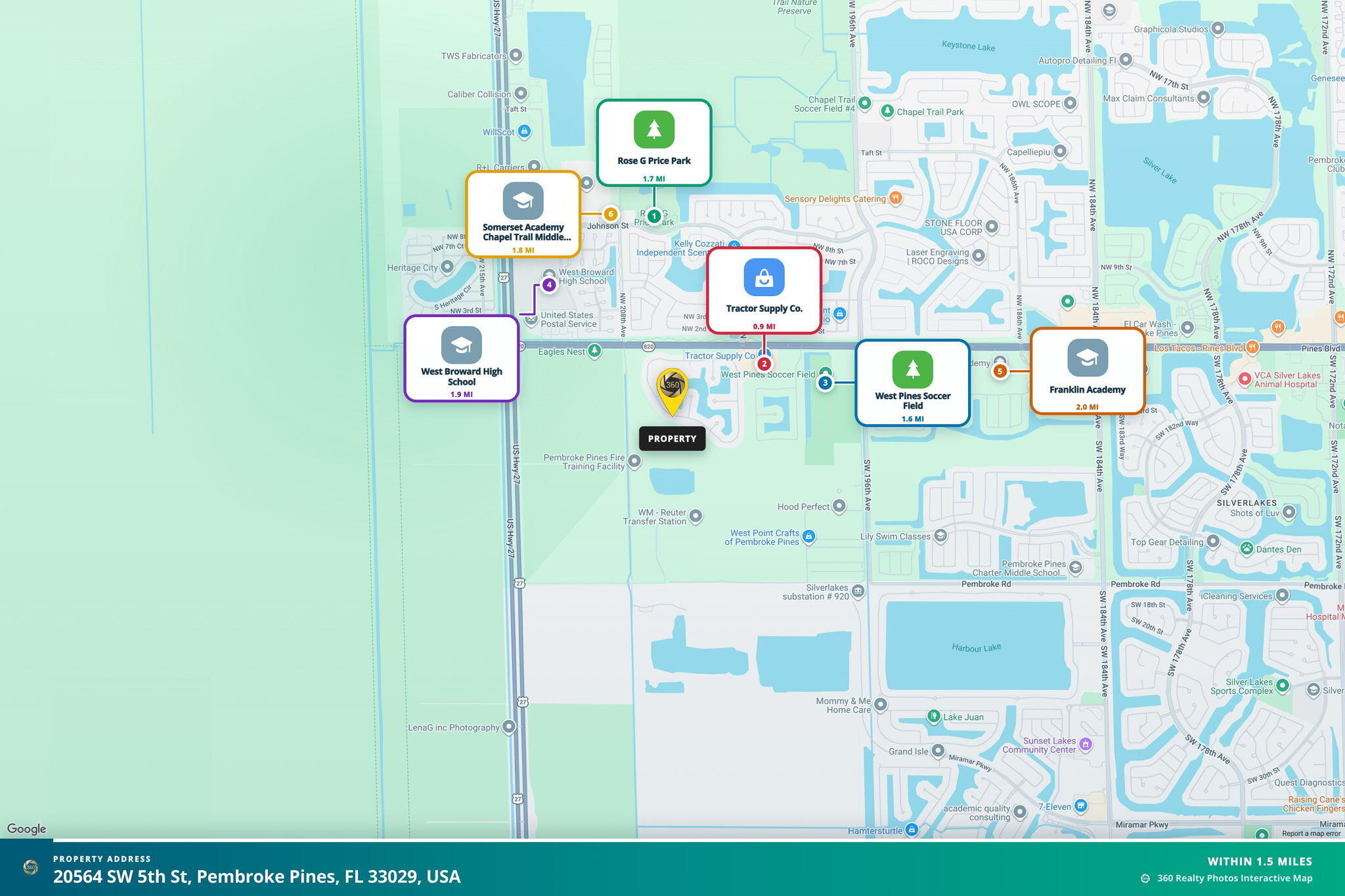Open the Report a map error link
Image resolution: width=1345 pixels, height=896 pixels.
tap(1311, 834)
